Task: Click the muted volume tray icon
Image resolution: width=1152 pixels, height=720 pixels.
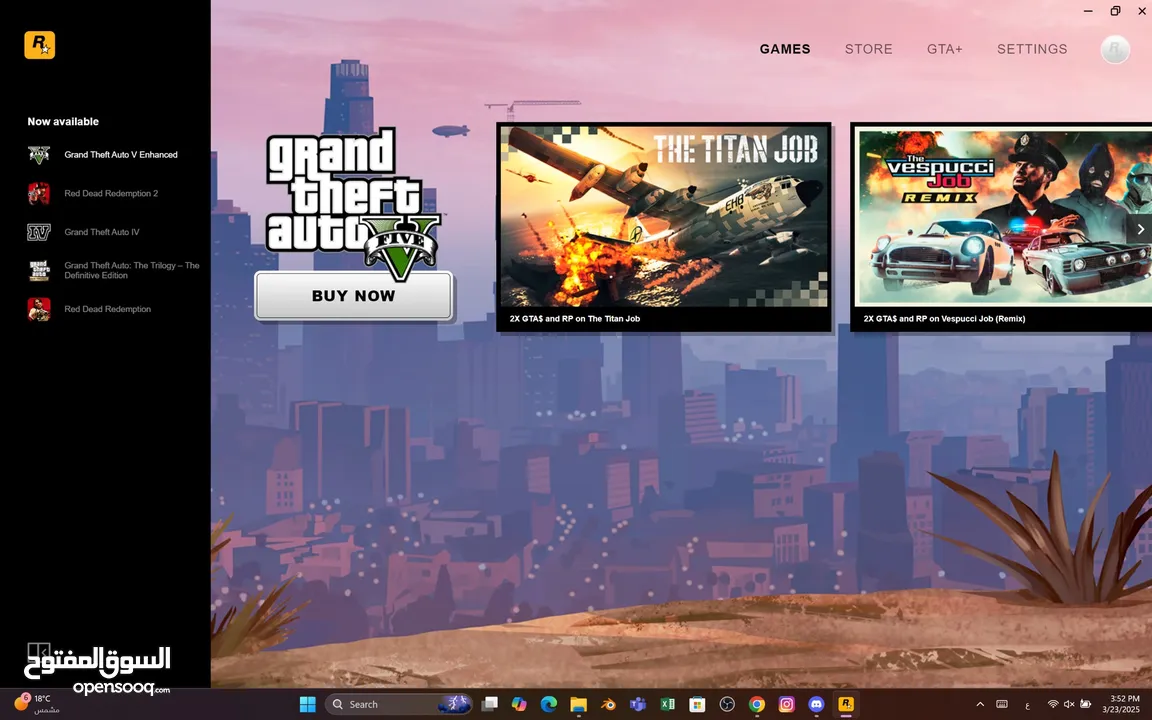Action: coord(1069,705)
